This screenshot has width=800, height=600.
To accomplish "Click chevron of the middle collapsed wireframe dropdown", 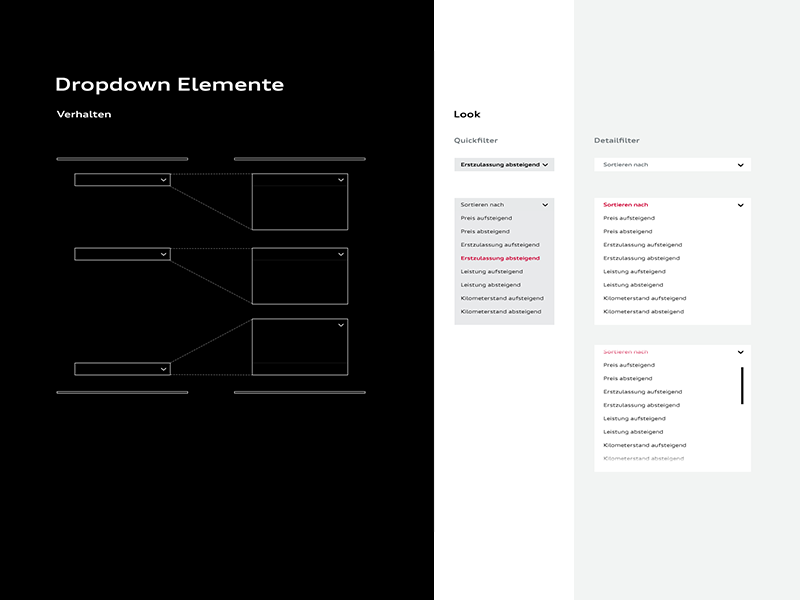I will (163, 254).
